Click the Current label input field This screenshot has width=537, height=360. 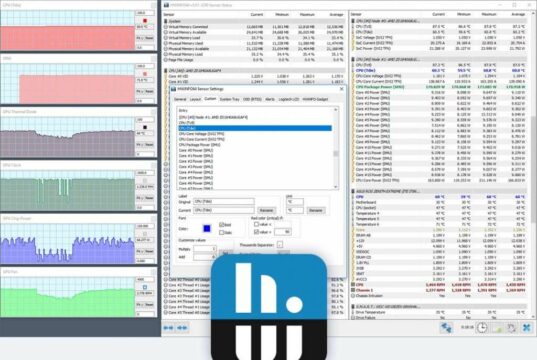(x=224, y=210)
